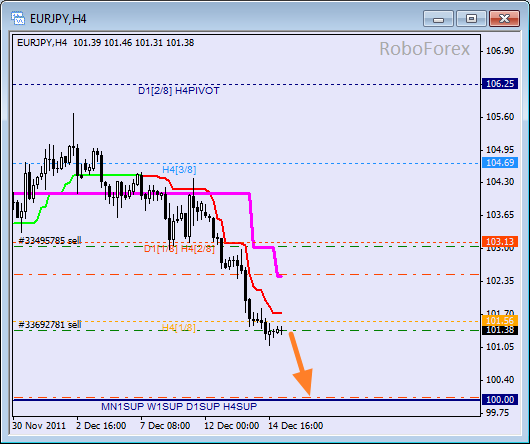Select the 100.00 support price label
The height and width of the screenshot is (444, 530).
point(500,399)
